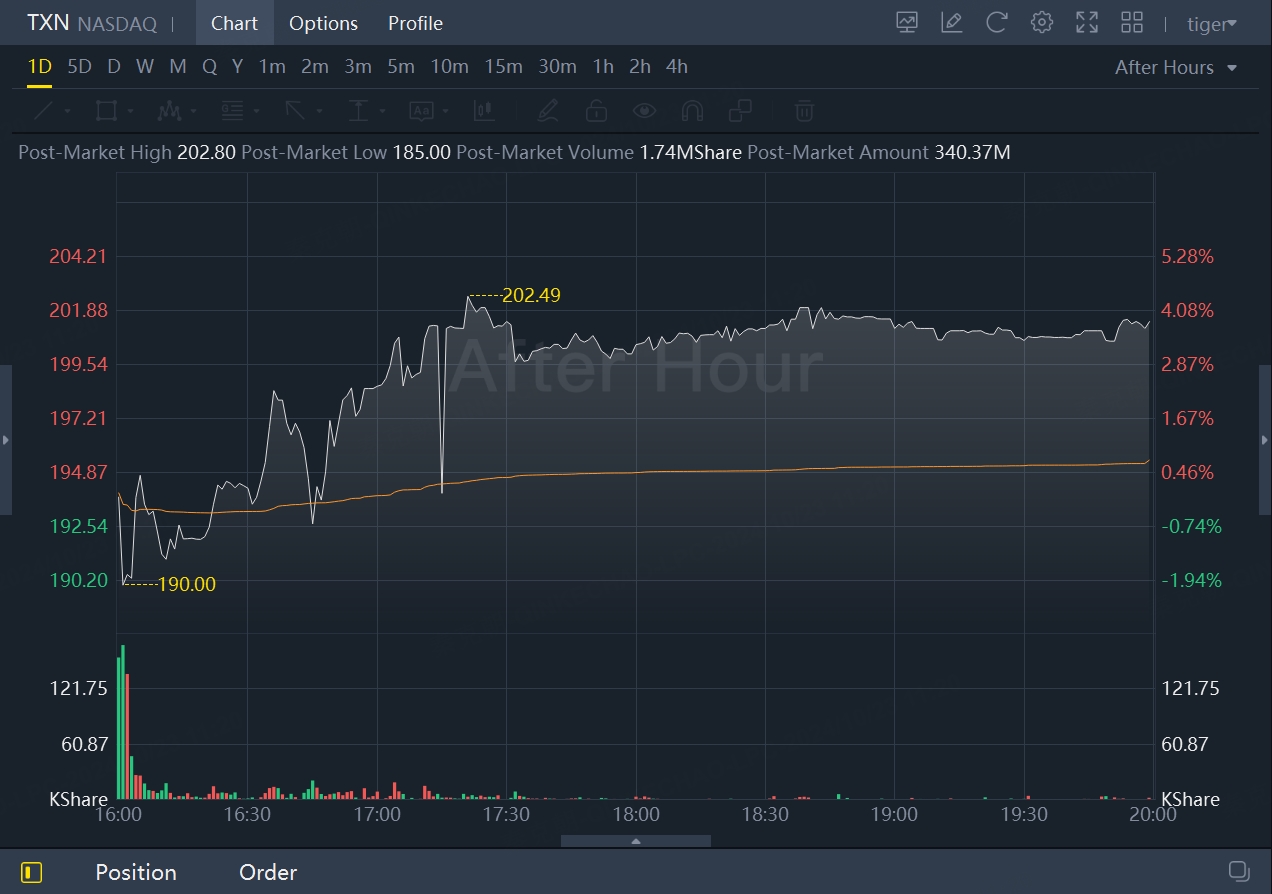Open the After Hours session dropdown

click(x=1176, y=67)
